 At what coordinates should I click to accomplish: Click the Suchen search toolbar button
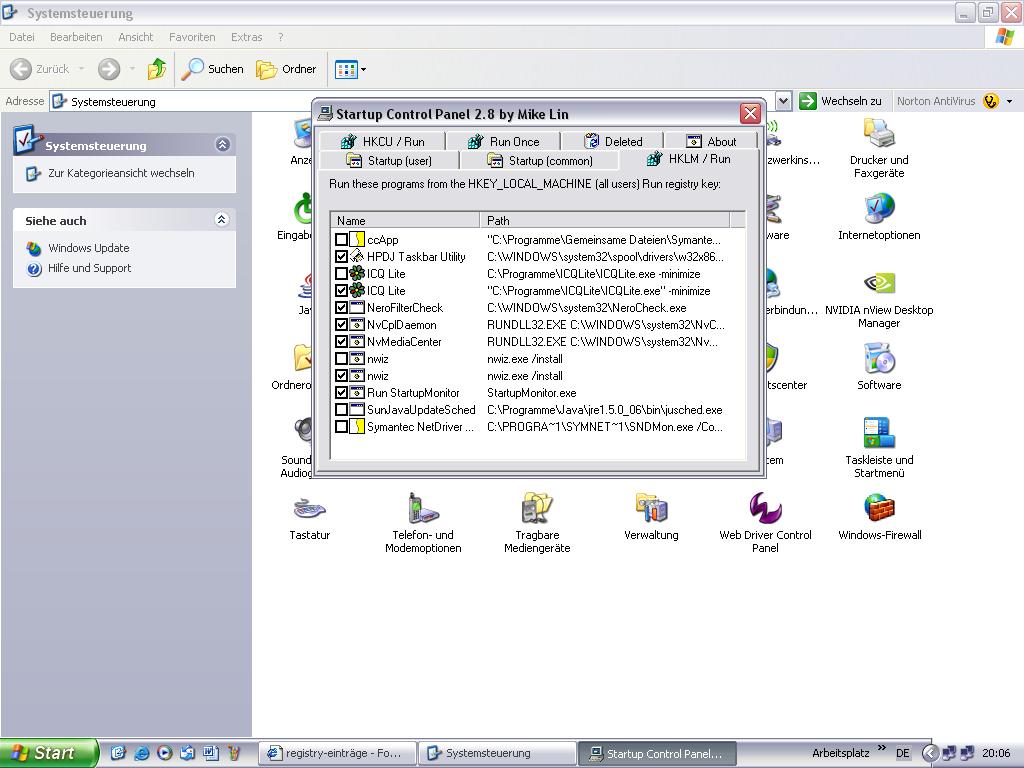click(212, 69)
